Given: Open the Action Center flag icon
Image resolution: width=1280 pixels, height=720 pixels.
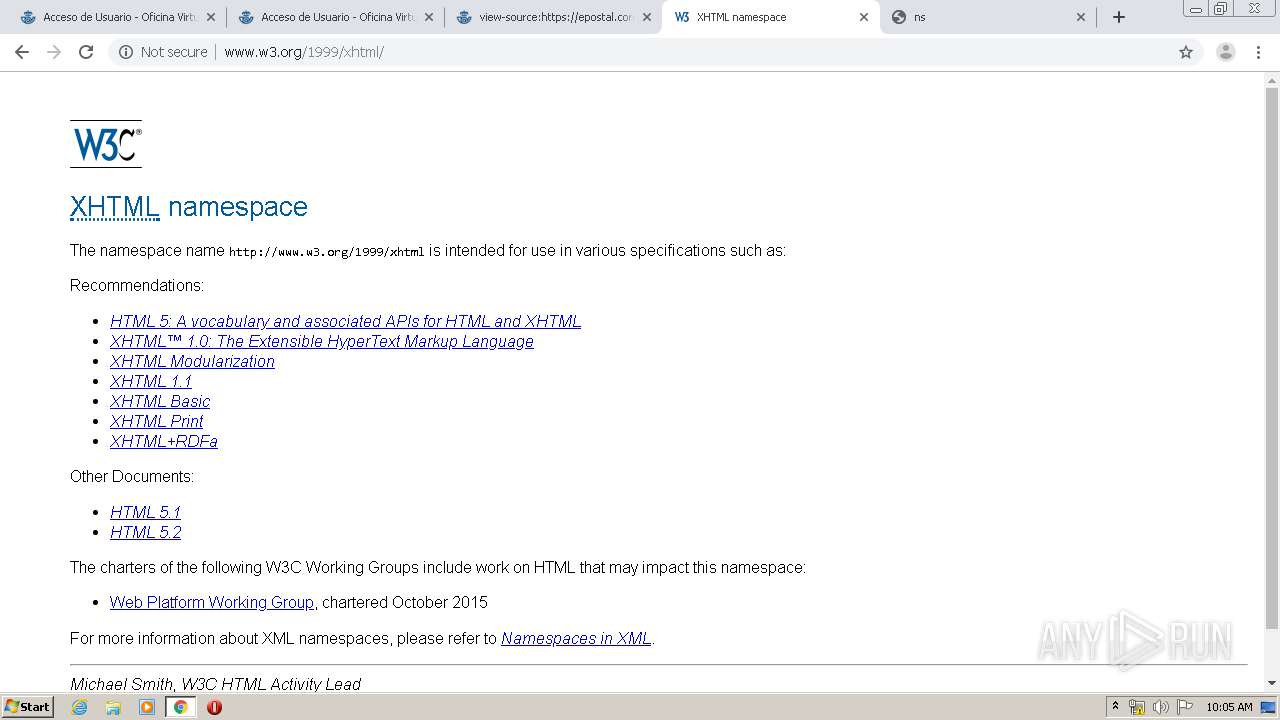Looking at the screenshot, I should [x=1184, y=707].
